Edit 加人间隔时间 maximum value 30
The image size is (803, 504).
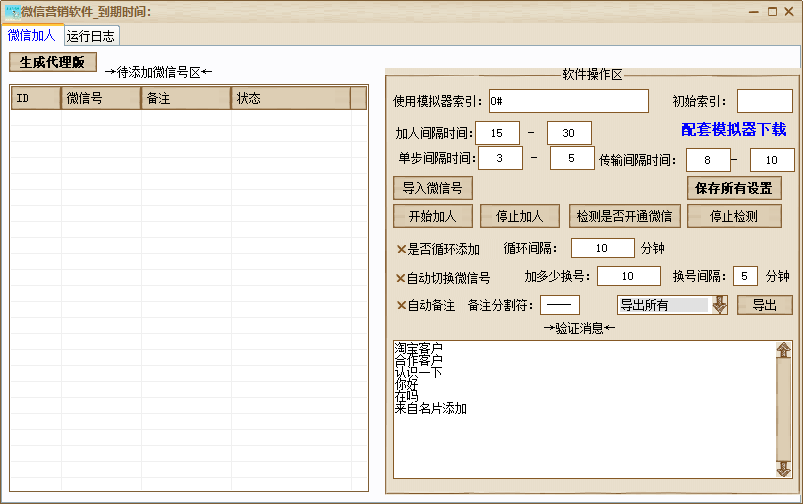[569, 133]
